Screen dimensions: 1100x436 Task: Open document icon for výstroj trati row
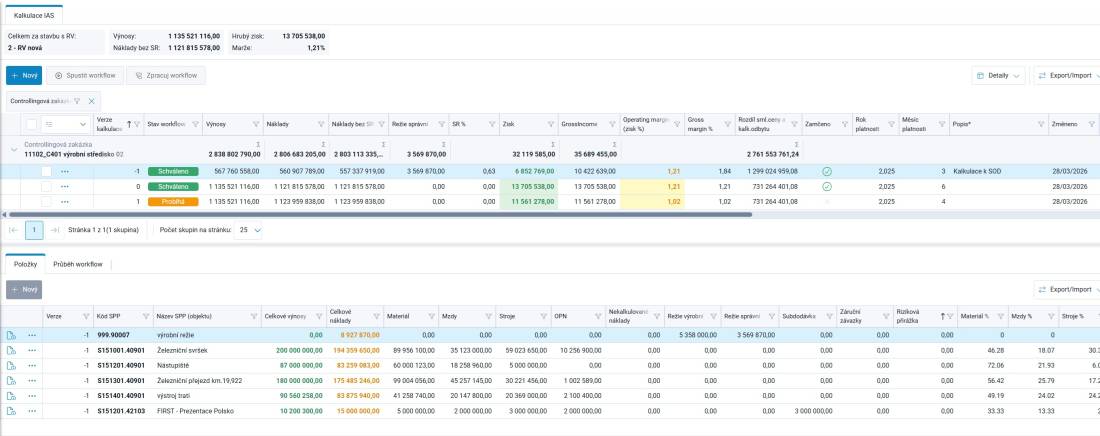pyautogui.click(x=11, y=395)
